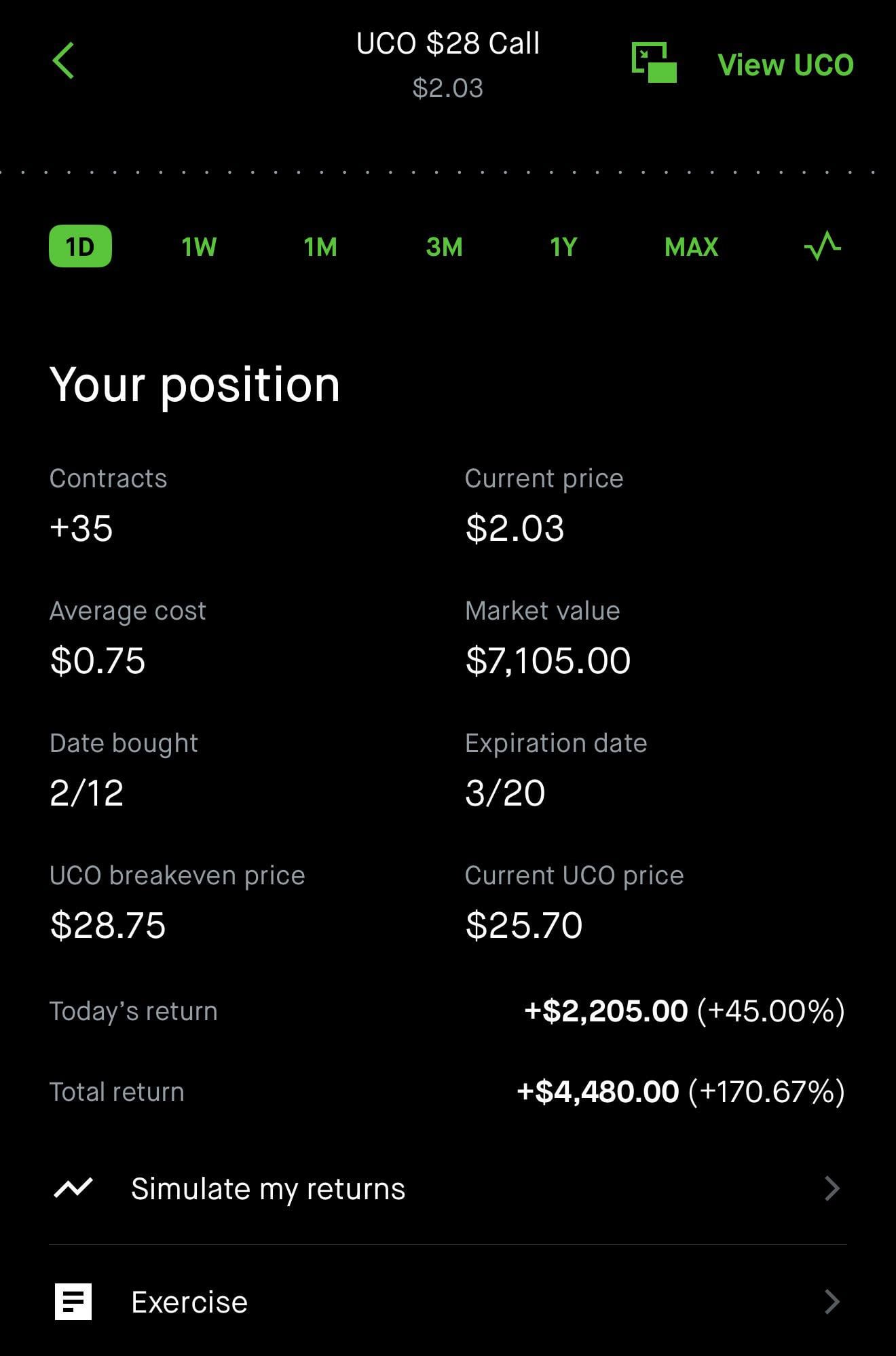Select the MAX chart range

[x=691, y=247]
